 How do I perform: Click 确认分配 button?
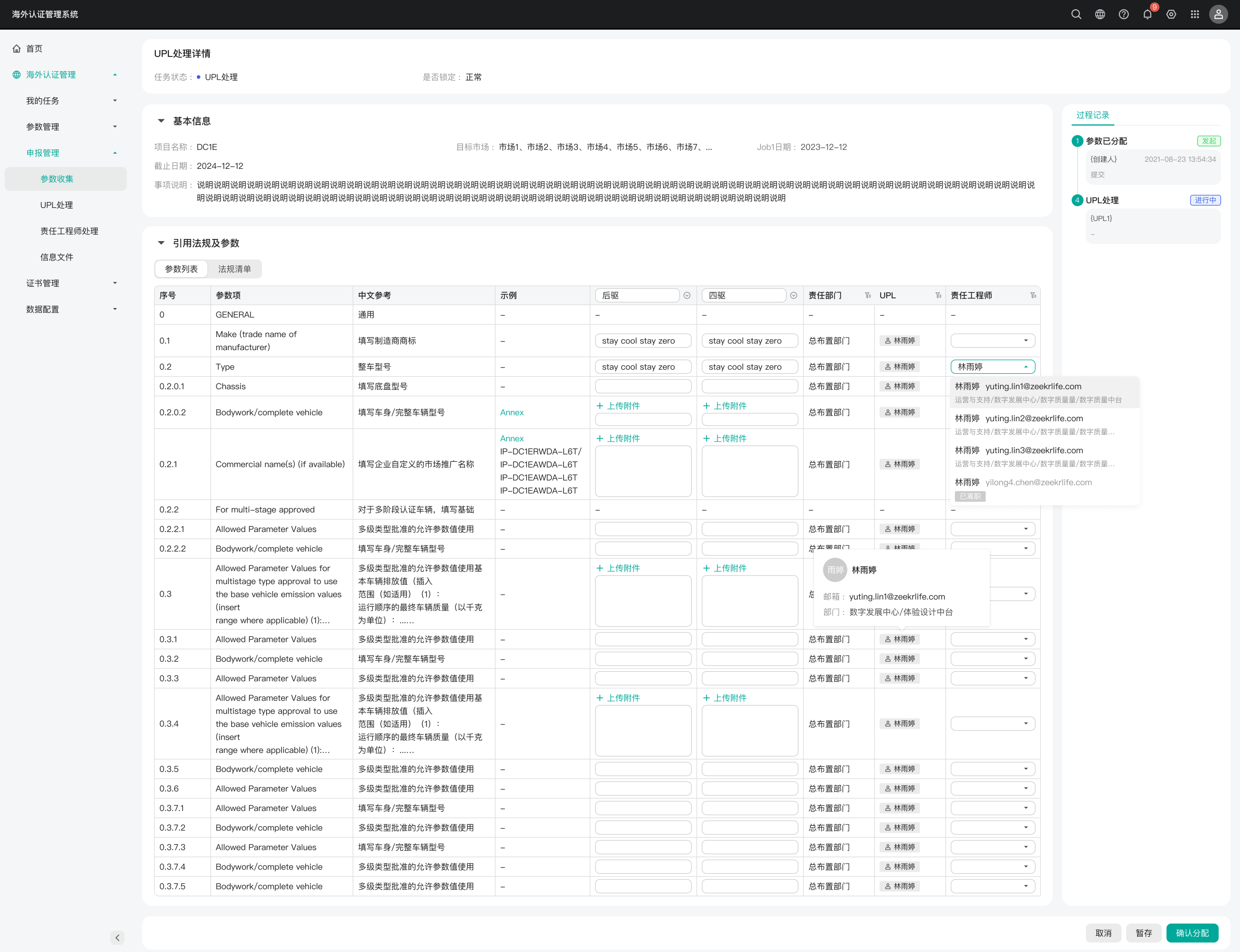(x=1192, y=933)
